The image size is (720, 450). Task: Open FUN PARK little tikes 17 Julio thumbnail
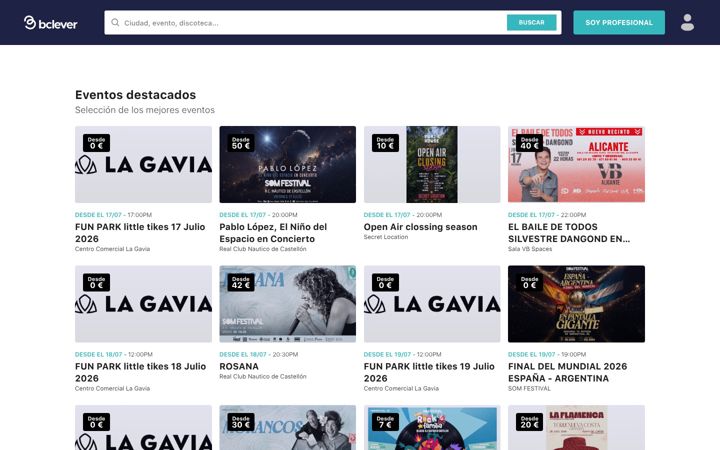[x=143, y=164]
